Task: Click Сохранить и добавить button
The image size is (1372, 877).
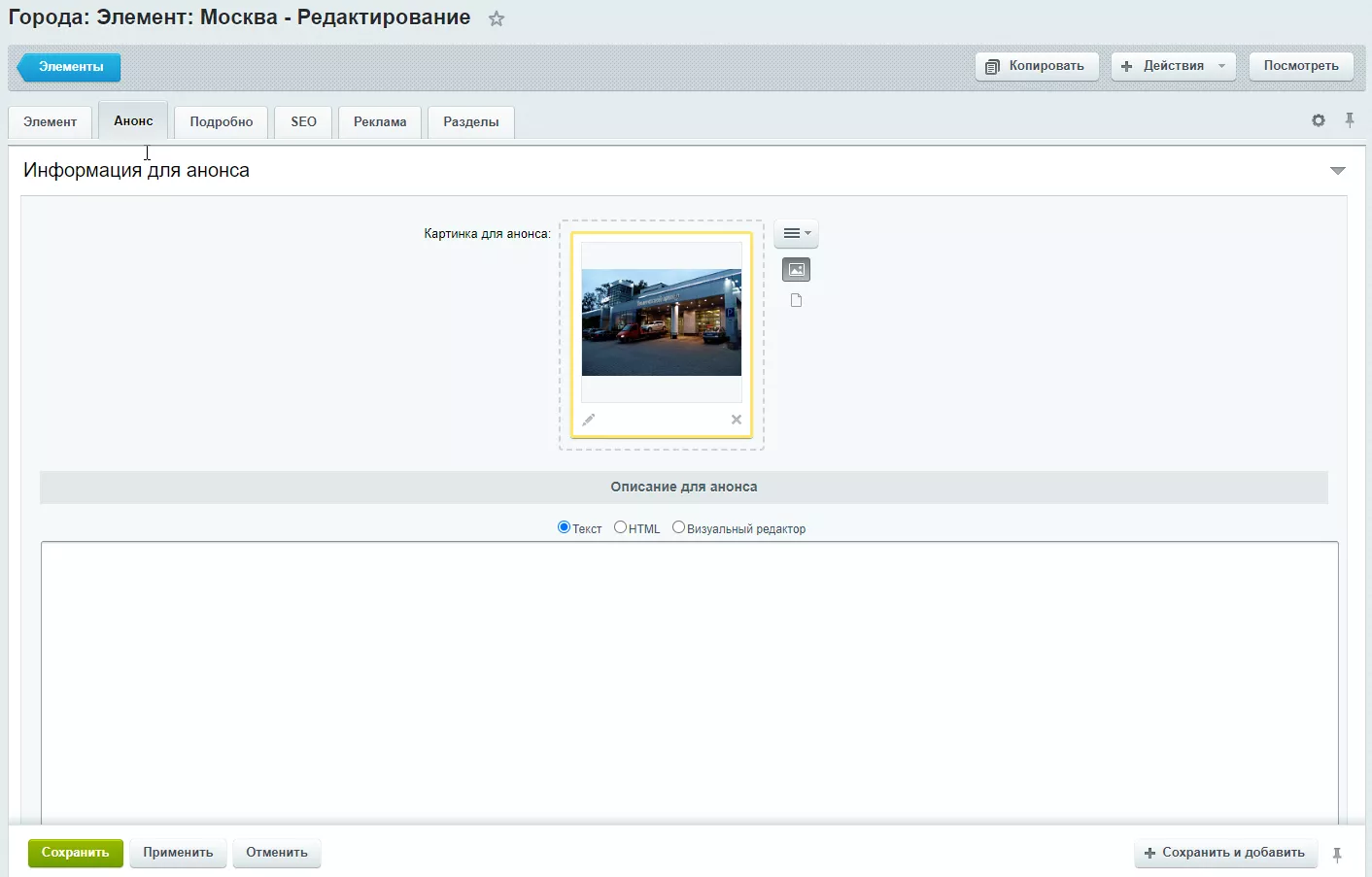Action: point(1226,853)
